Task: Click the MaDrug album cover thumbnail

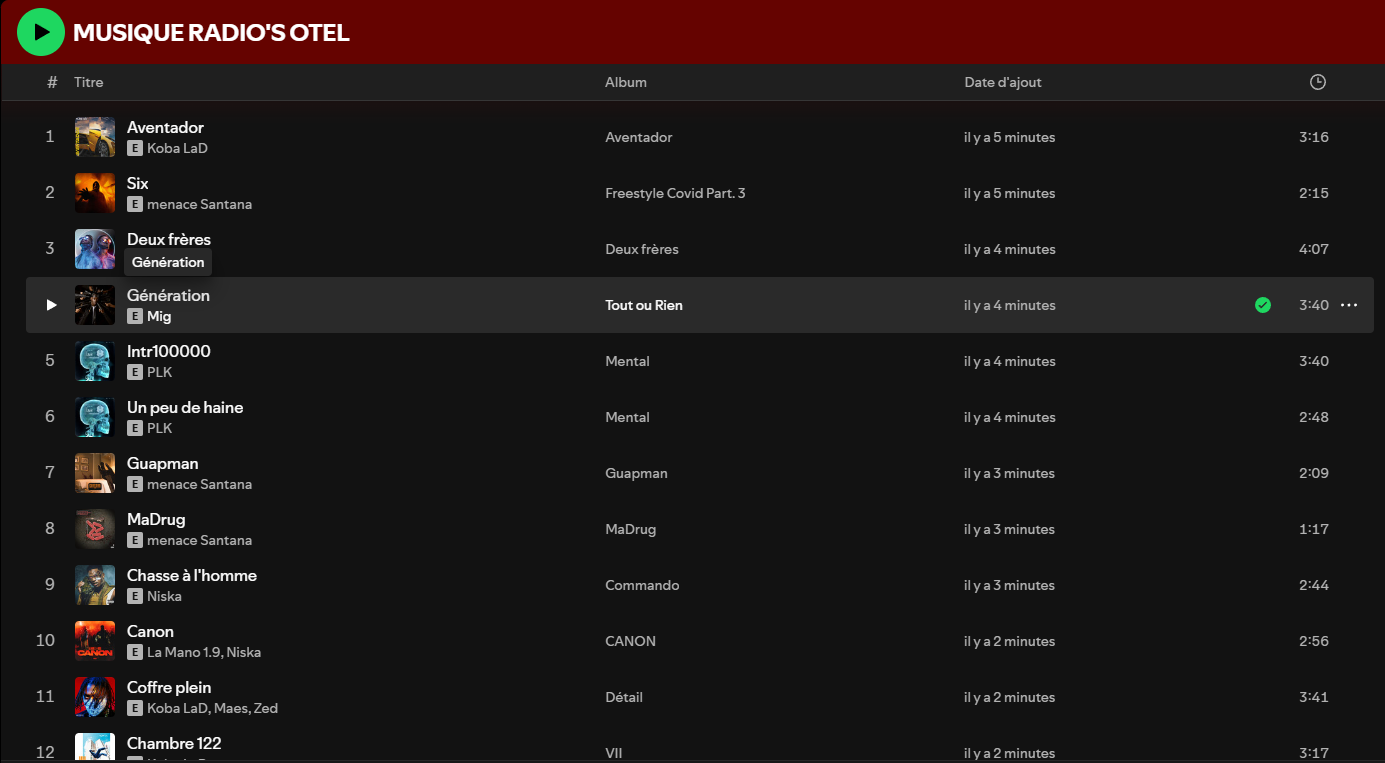Action: tap(95, 529)
